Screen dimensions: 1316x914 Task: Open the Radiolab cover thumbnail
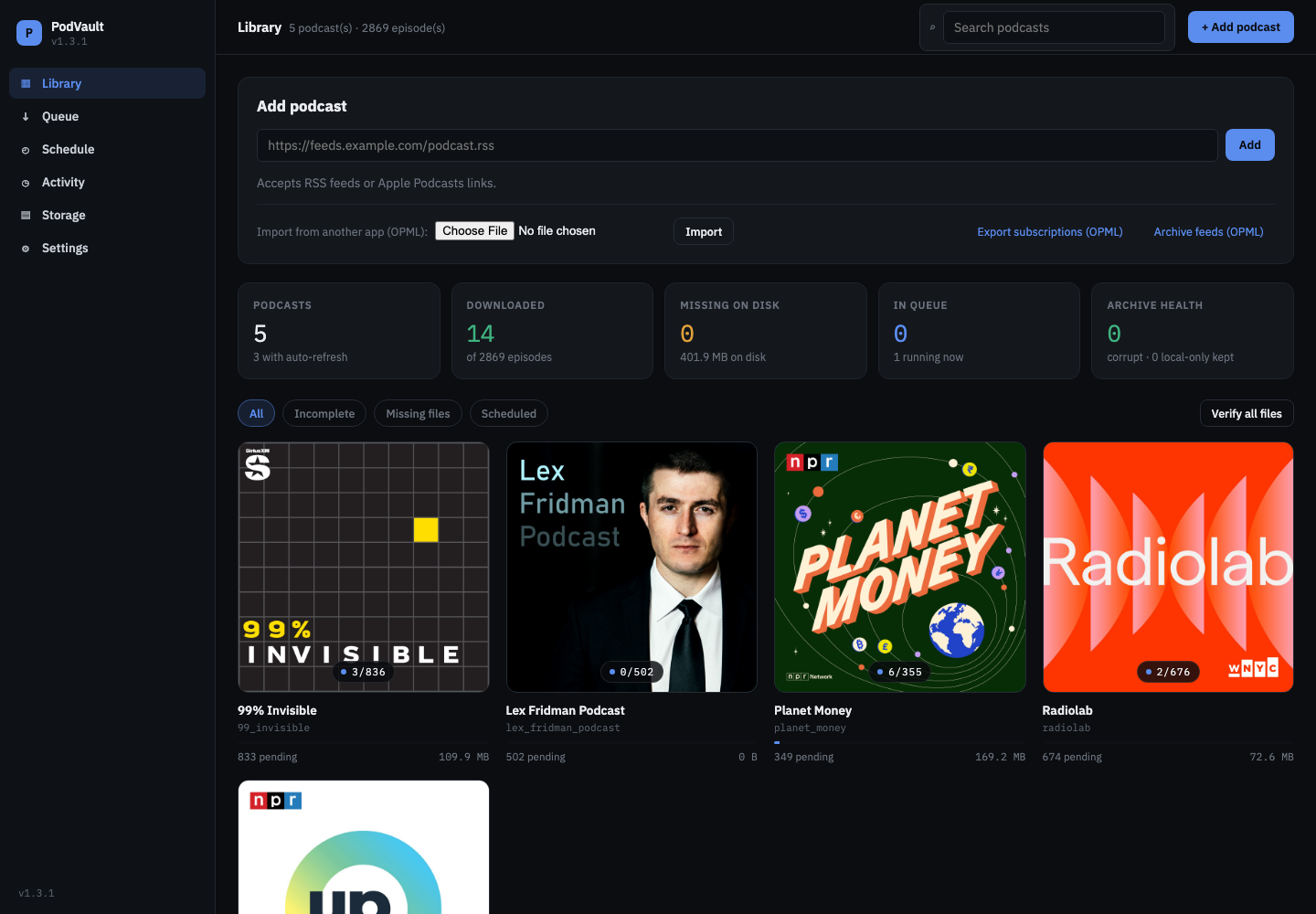[1168, 567]
